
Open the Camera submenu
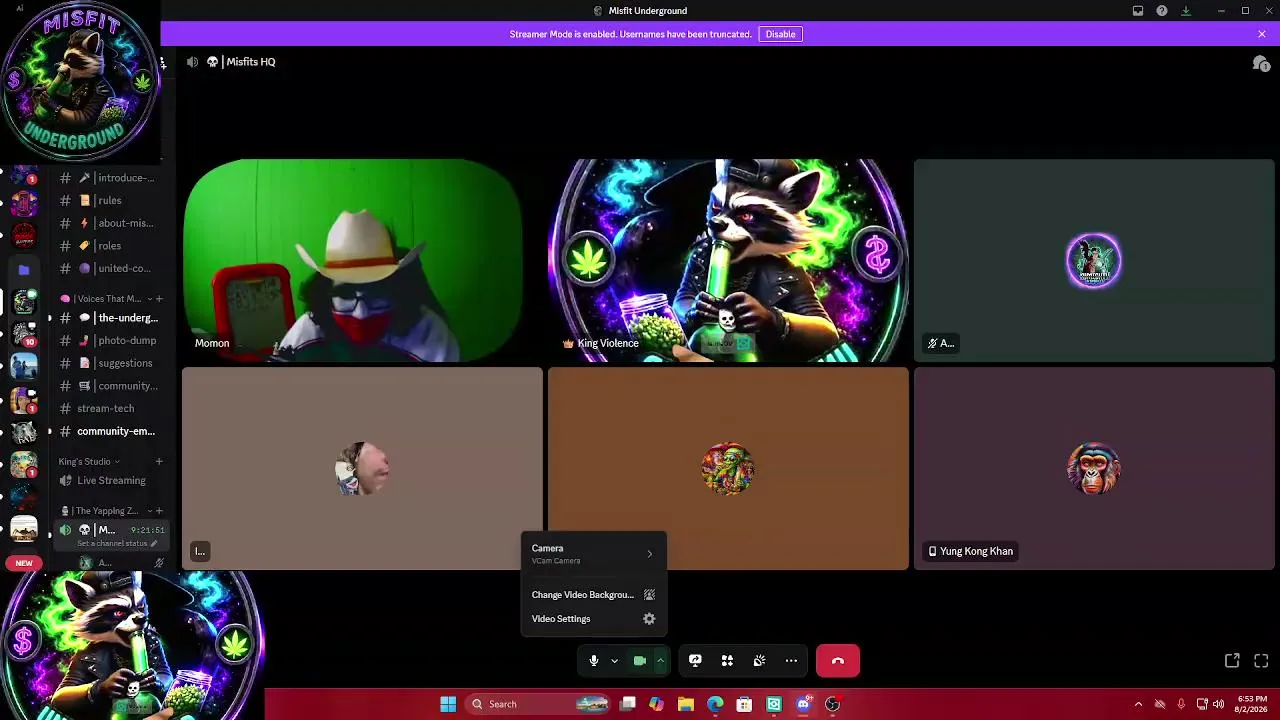(x=593, y=554)
